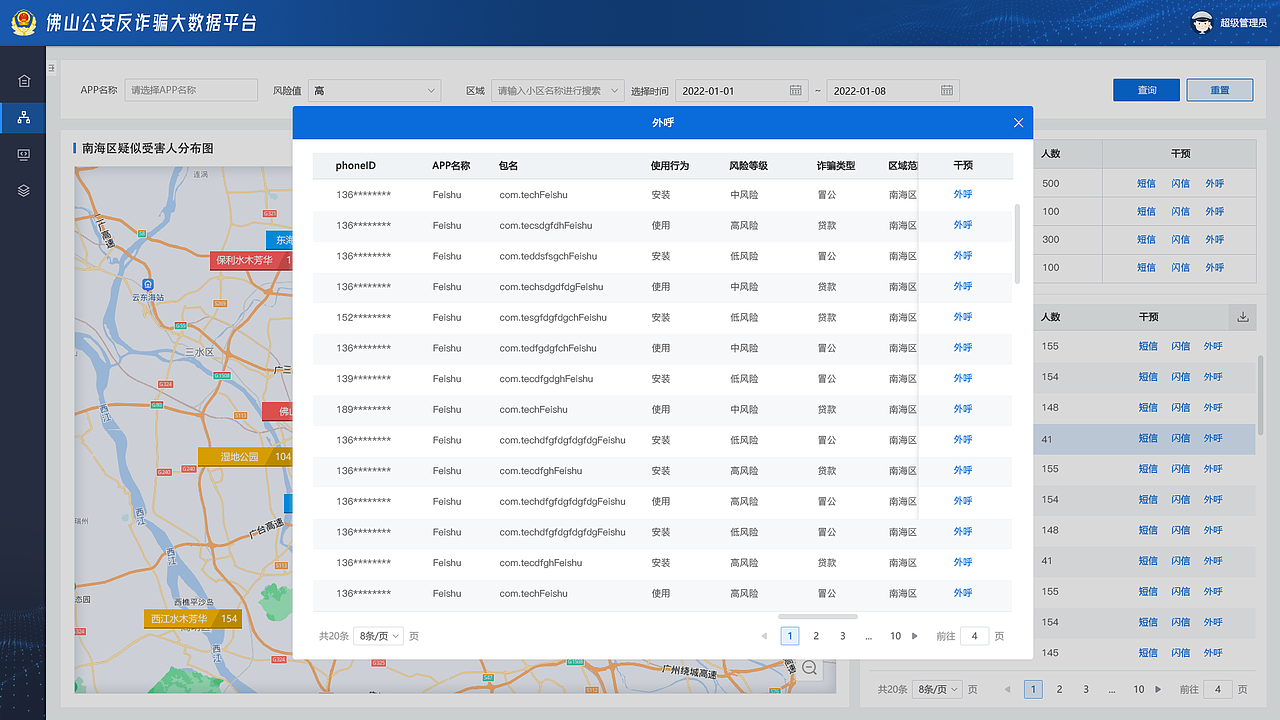The image size is (1280, 720).
Task: Click the com.tesgfdgfdgchFeishu package cell
Action: (553, 317)
